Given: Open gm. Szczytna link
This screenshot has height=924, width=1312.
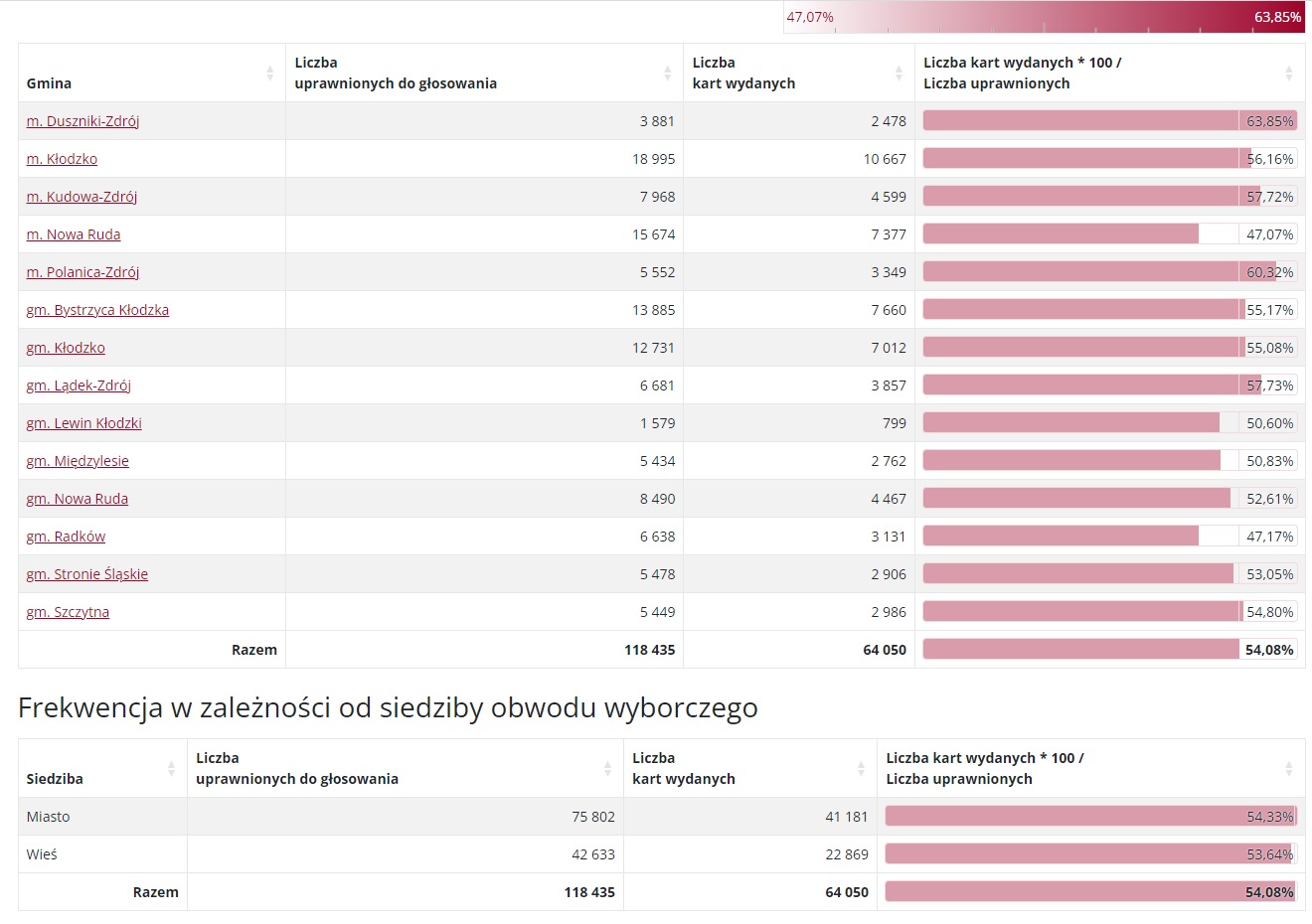Looking at the screenshot, I should point(68,612).
